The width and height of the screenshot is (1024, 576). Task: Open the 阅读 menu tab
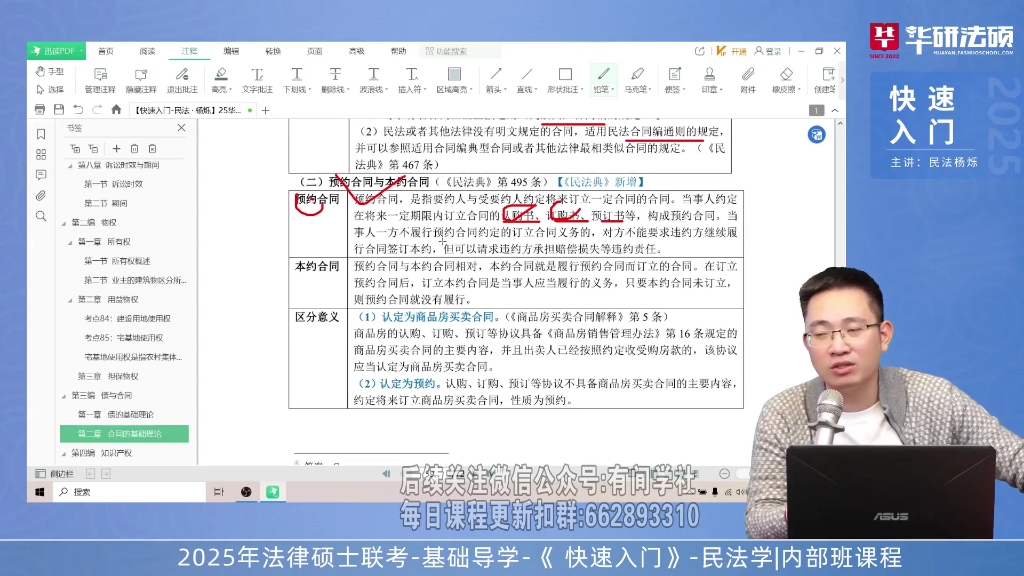[148, 51]
